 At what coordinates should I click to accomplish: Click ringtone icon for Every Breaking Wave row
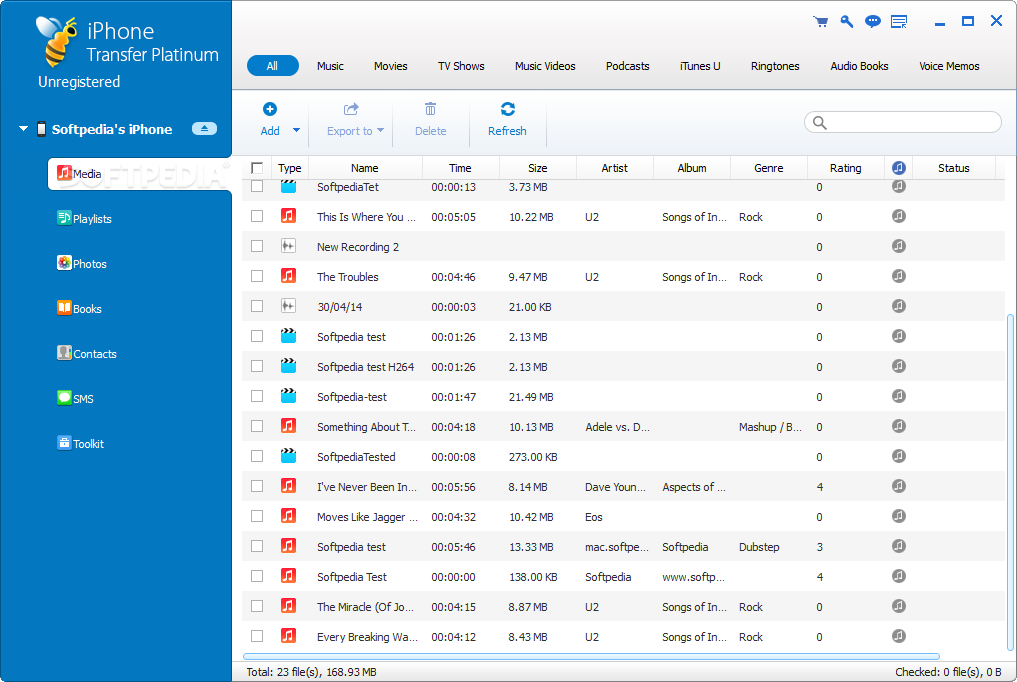[x=898, y=636]
